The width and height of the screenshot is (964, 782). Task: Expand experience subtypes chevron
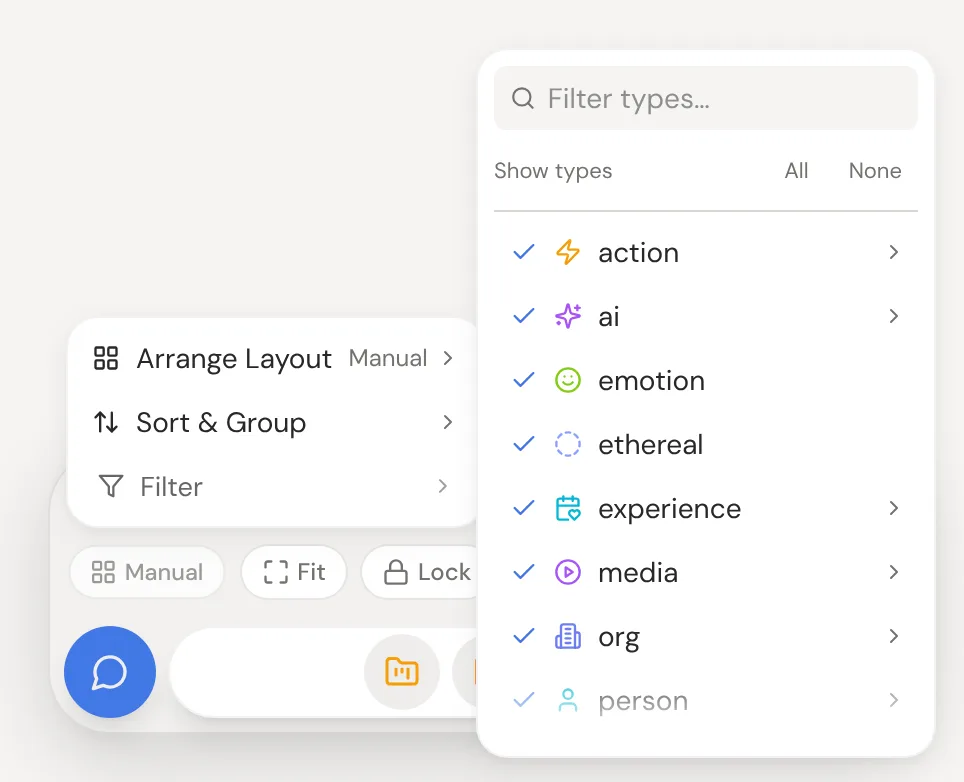[894, 508]
